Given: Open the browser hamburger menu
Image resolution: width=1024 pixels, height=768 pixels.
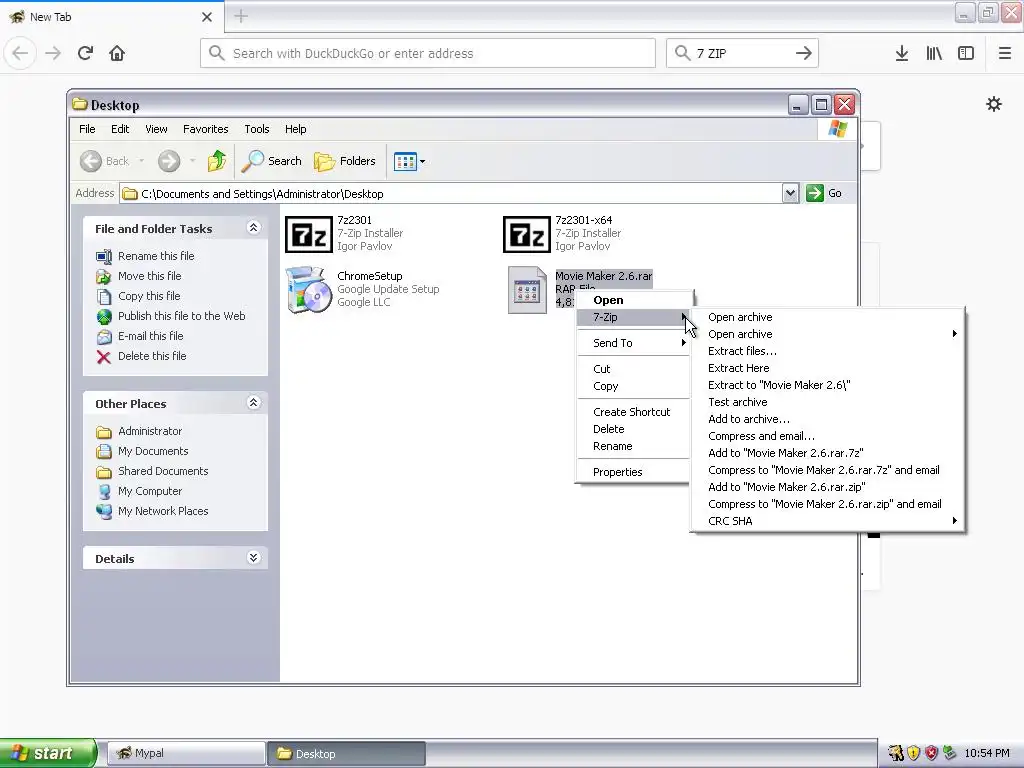Looking at the screenshot, I should pyautogui.click(x=1005, y=53).
